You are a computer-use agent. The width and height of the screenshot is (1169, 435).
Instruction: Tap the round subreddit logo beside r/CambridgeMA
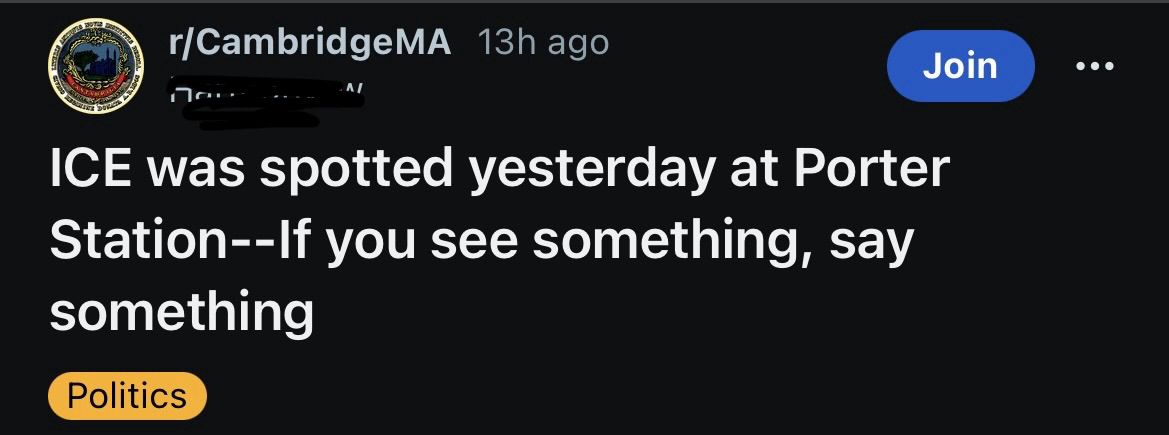click(97, 66)
